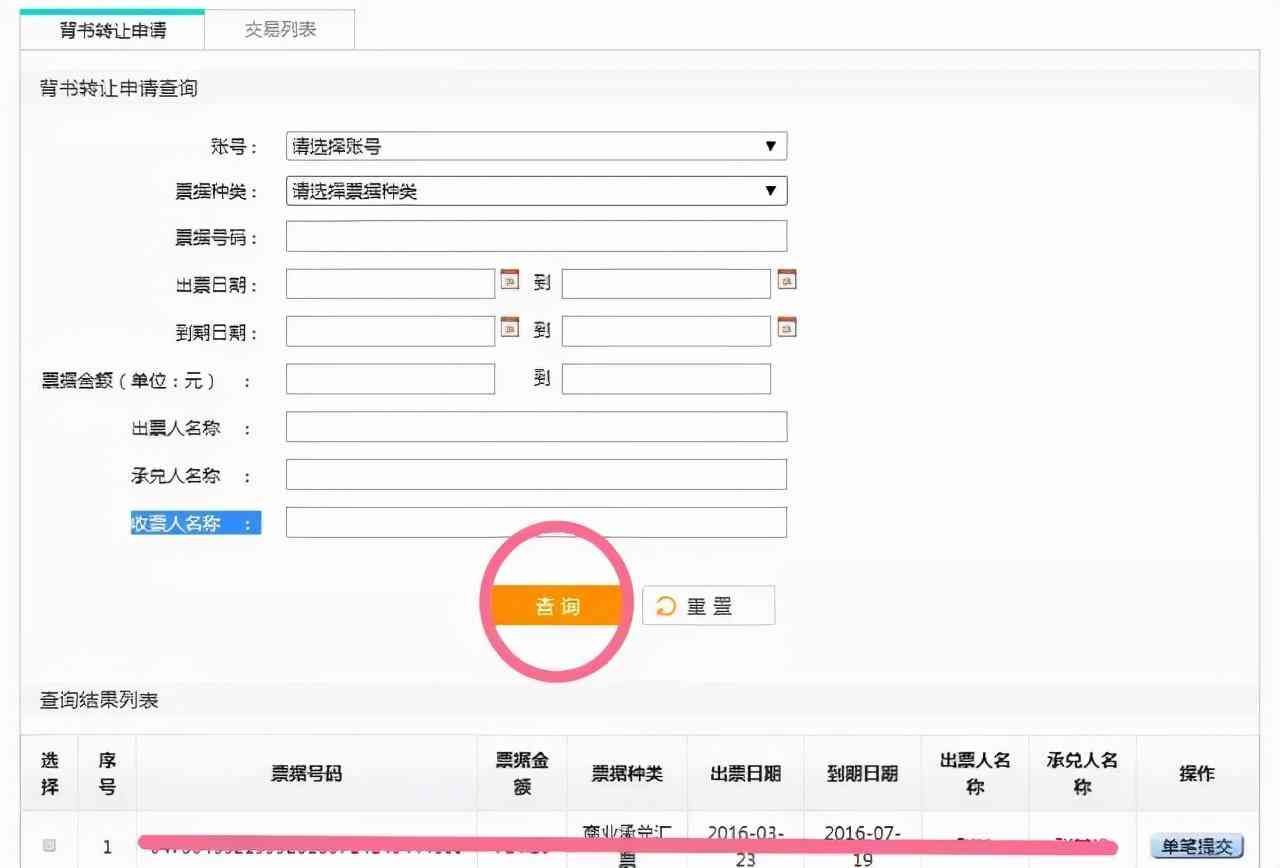Click the highlighted 收票人名称 input field

[x=536, y=521]
